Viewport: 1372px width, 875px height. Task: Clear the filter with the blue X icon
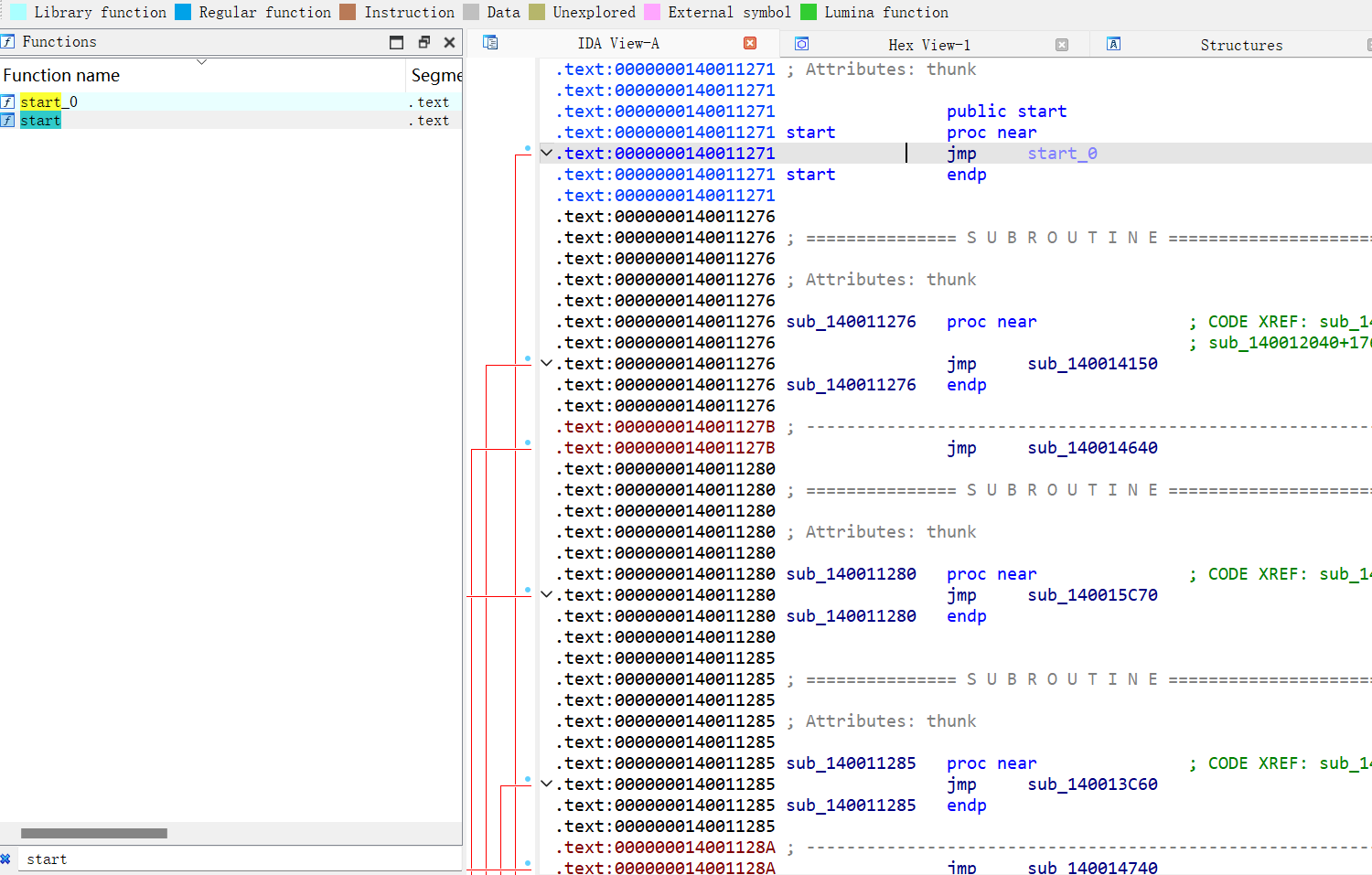coord(5,859)
